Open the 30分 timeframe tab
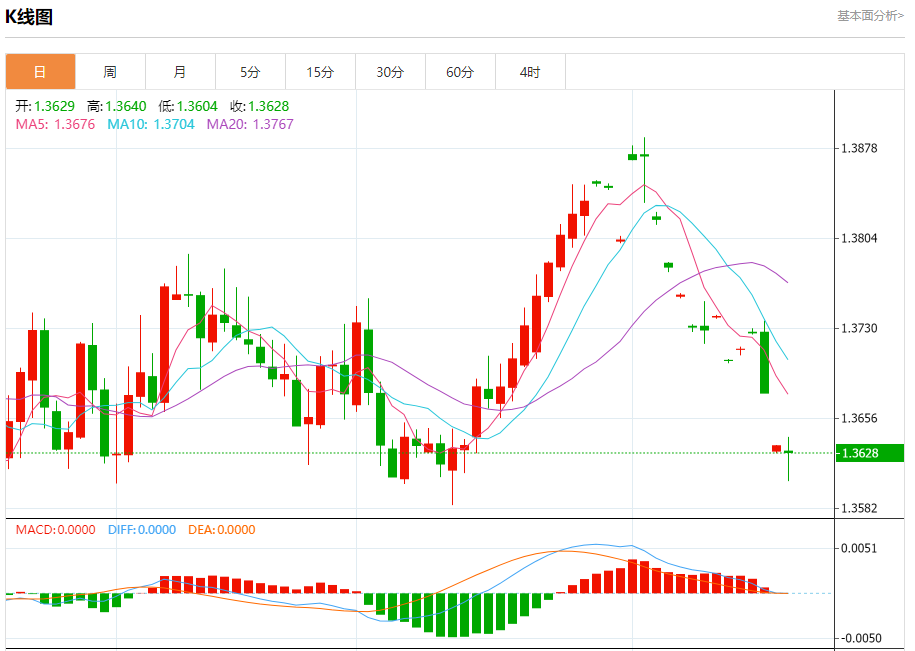 [390, 72]
